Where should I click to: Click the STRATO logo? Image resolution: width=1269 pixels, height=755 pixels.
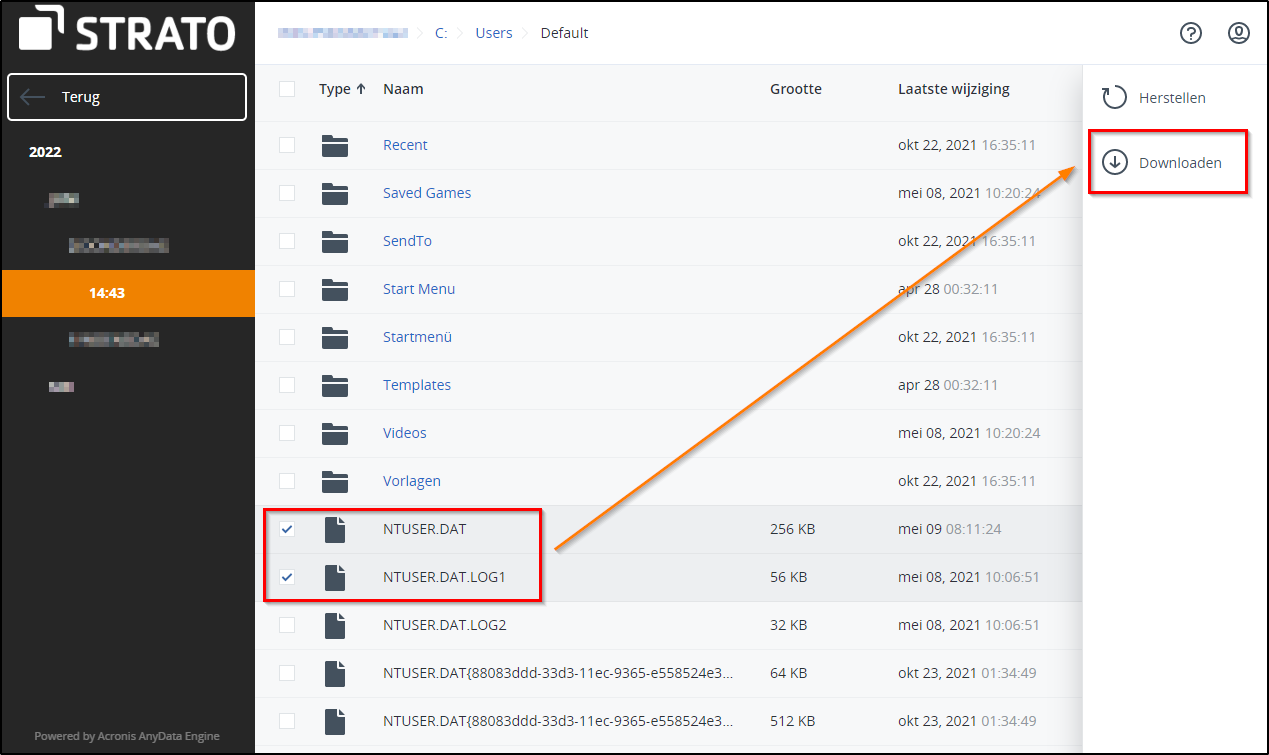pos(127,32)
